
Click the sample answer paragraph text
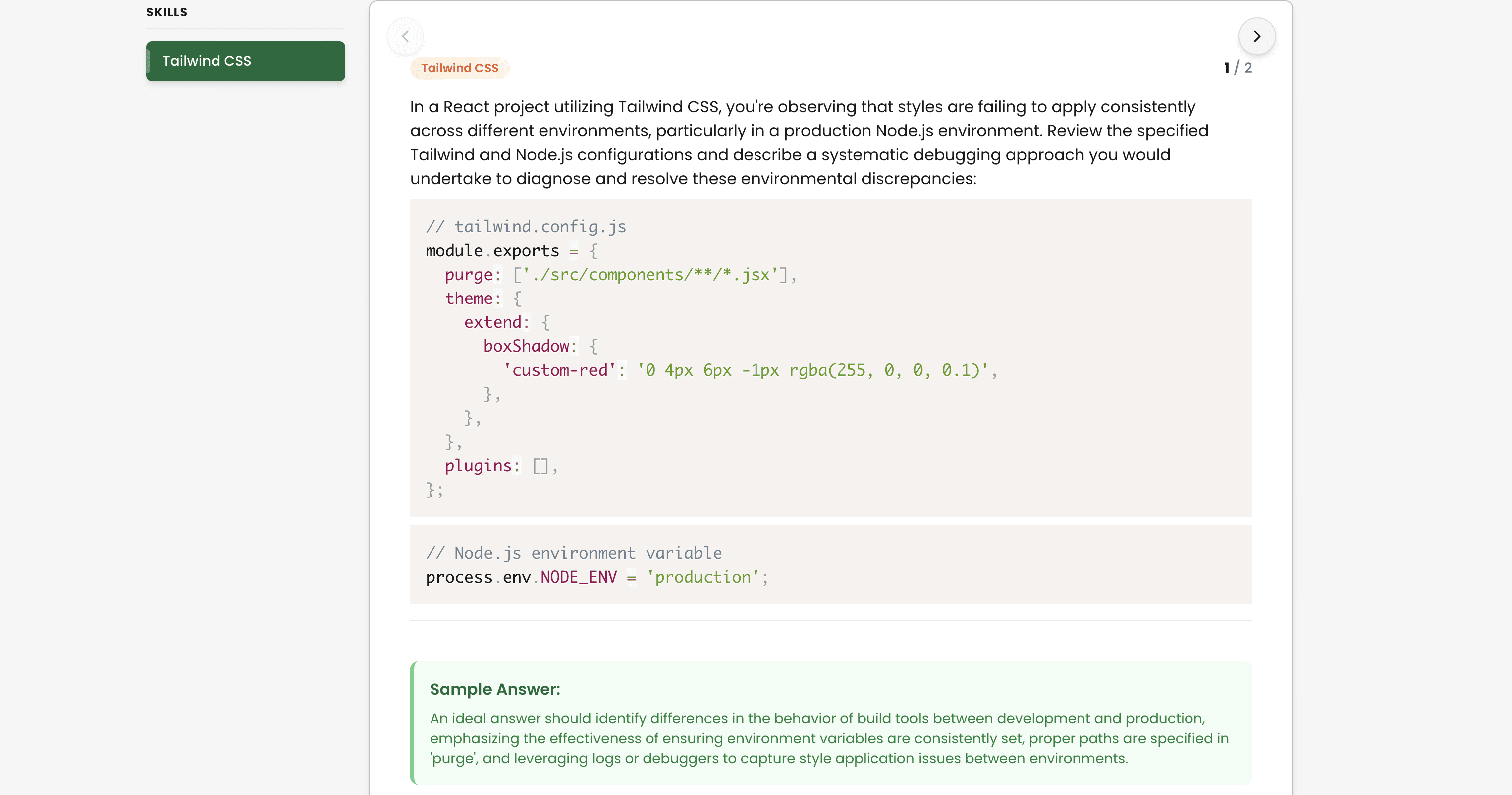click(829, 738)
